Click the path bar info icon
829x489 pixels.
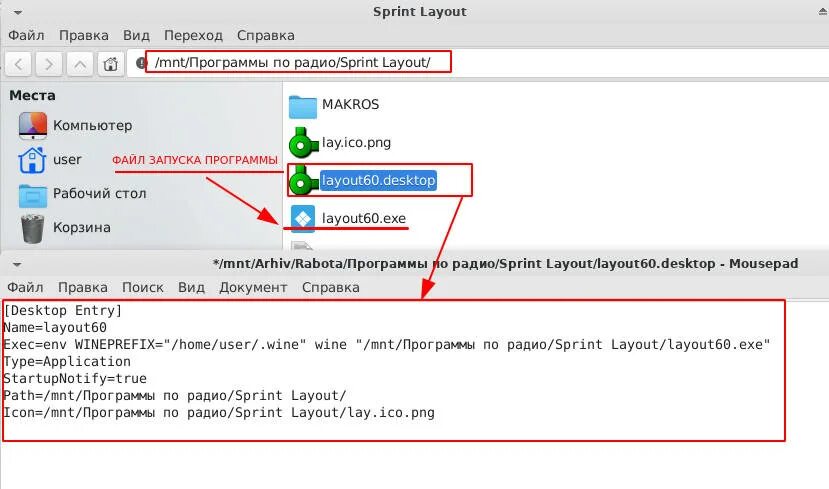pyautogui.click(x=141, y=63)
